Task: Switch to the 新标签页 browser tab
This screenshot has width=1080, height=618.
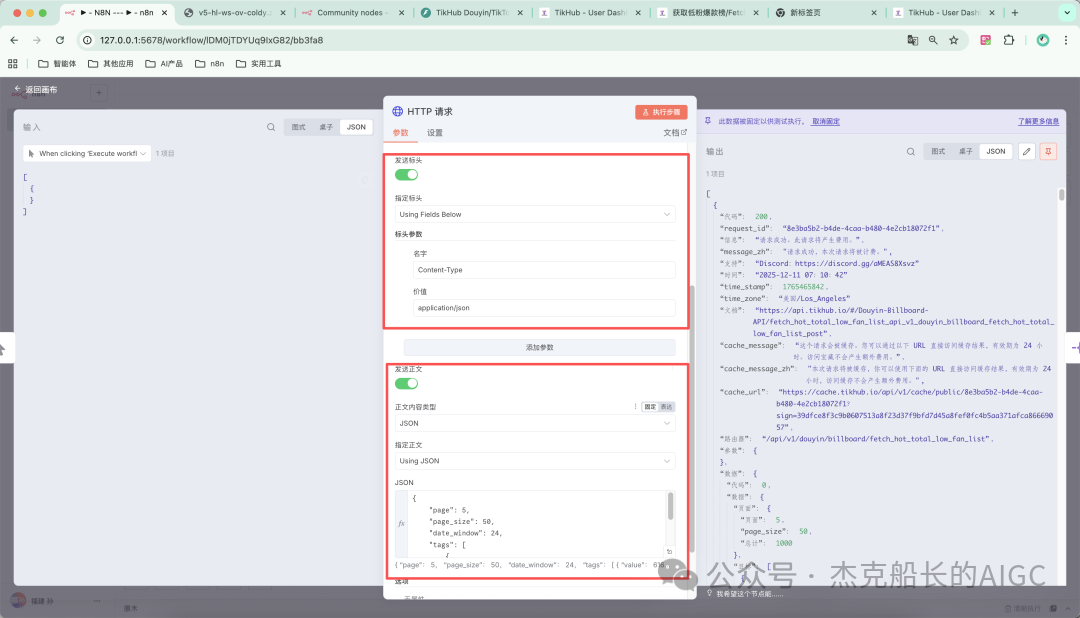Action: (826, 12)
